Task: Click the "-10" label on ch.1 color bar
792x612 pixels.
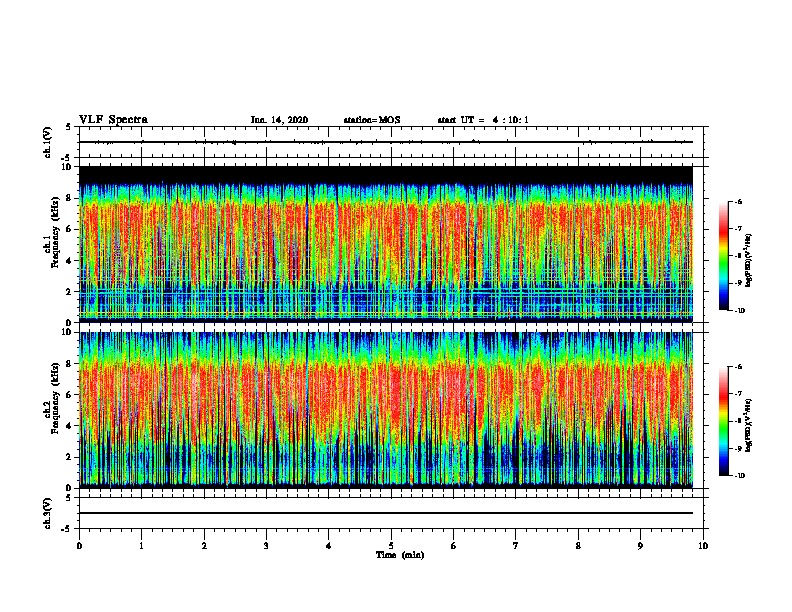Action: [x=740, y=311]
